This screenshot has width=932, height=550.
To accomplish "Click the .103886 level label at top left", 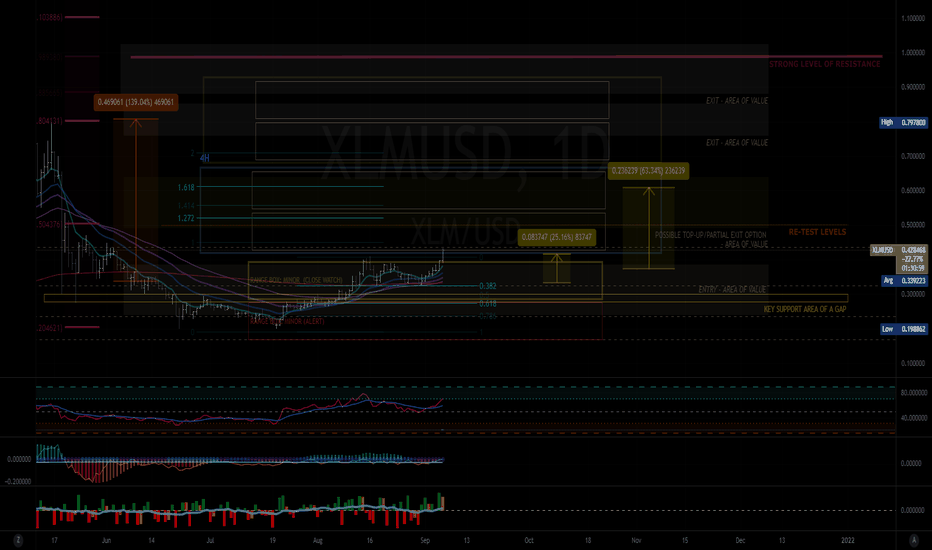I will coord(49,17).
